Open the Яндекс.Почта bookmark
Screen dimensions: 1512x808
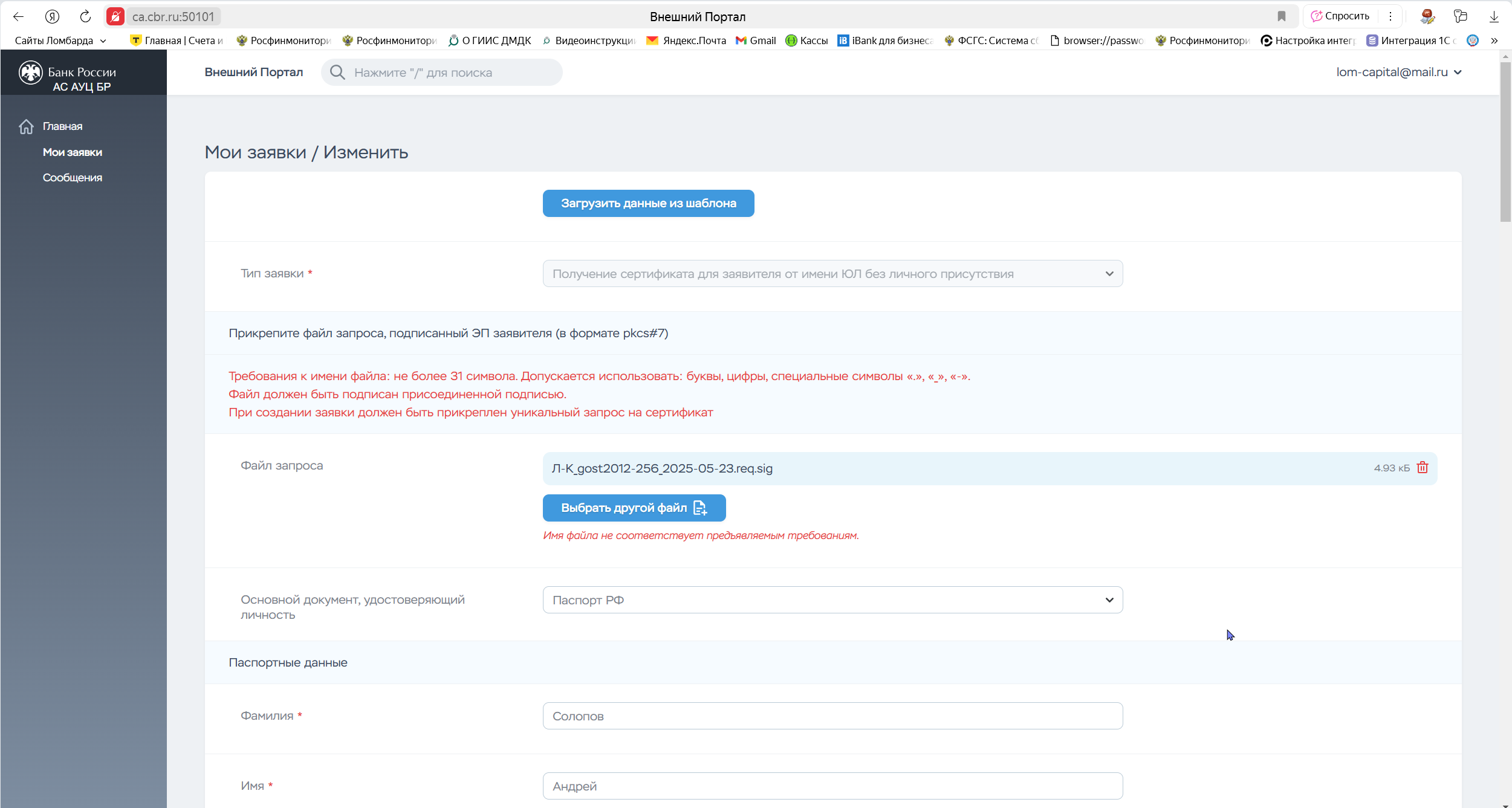pyautogui.click(x=686, y=40)
